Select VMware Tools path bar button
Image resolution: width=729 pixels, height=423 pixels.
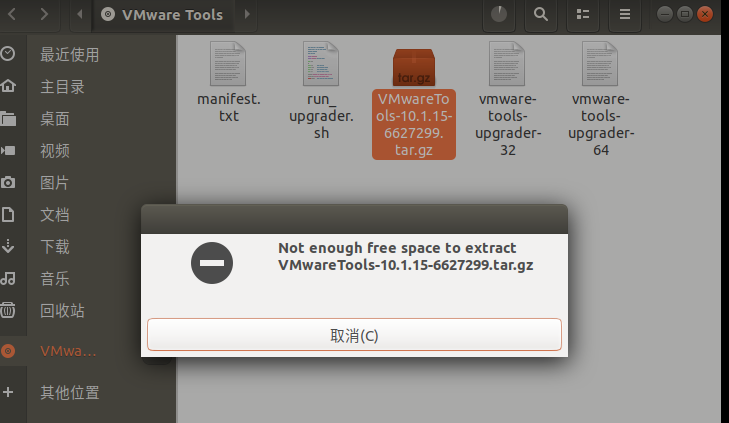163,14
